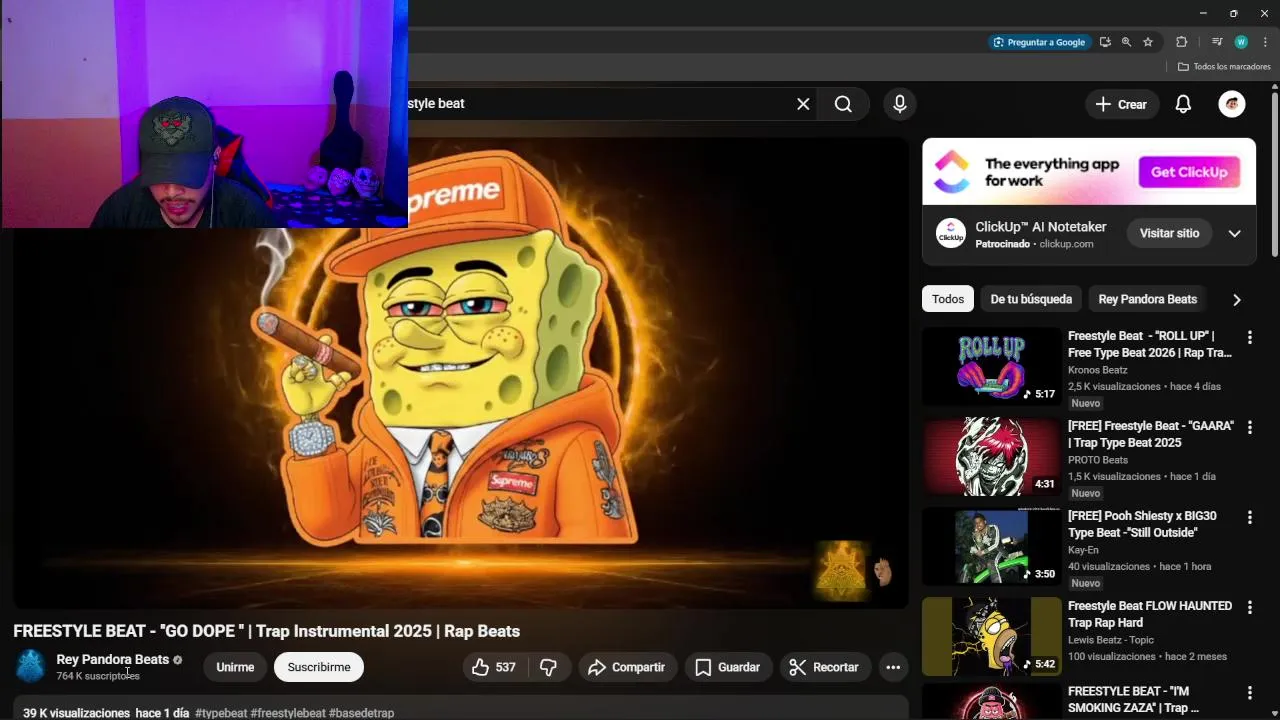Open FLOW HAUNTED beat thumbnail
This screenshot has width=1280, height=720.
[991, 636]
